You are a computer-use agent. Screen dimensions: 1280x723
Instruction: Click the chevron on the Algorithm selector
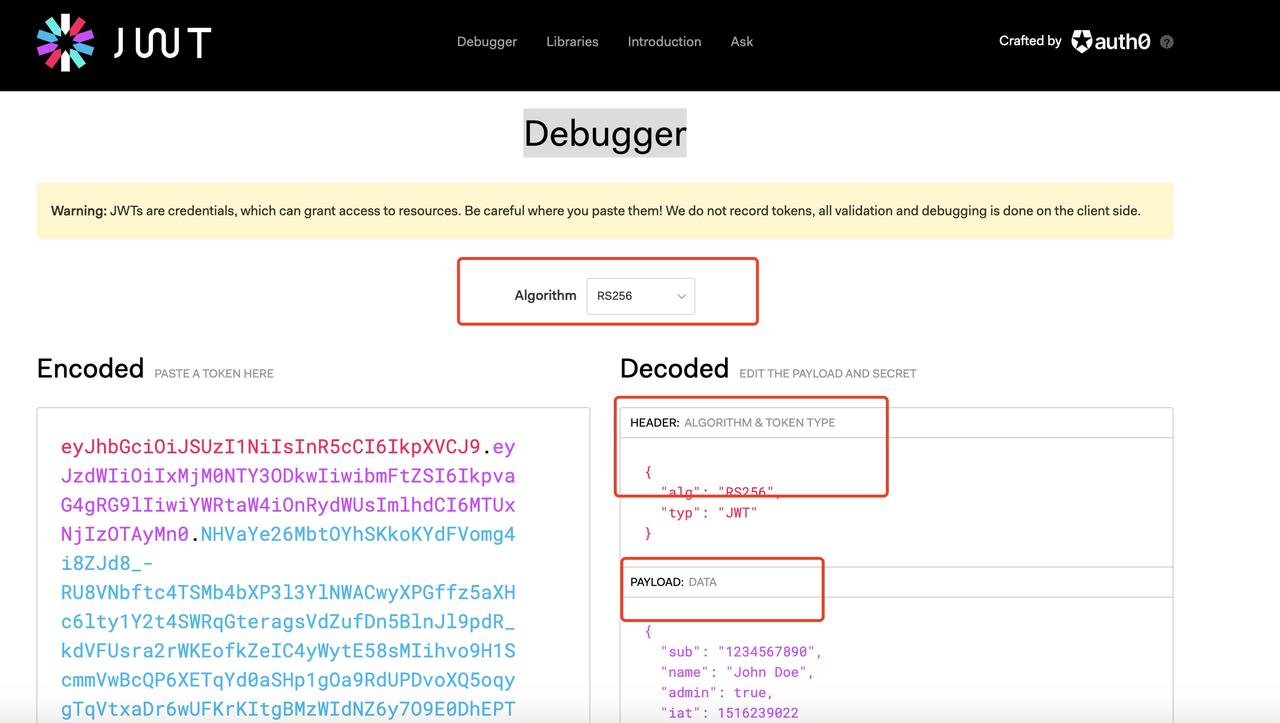(x=680, y=296)
